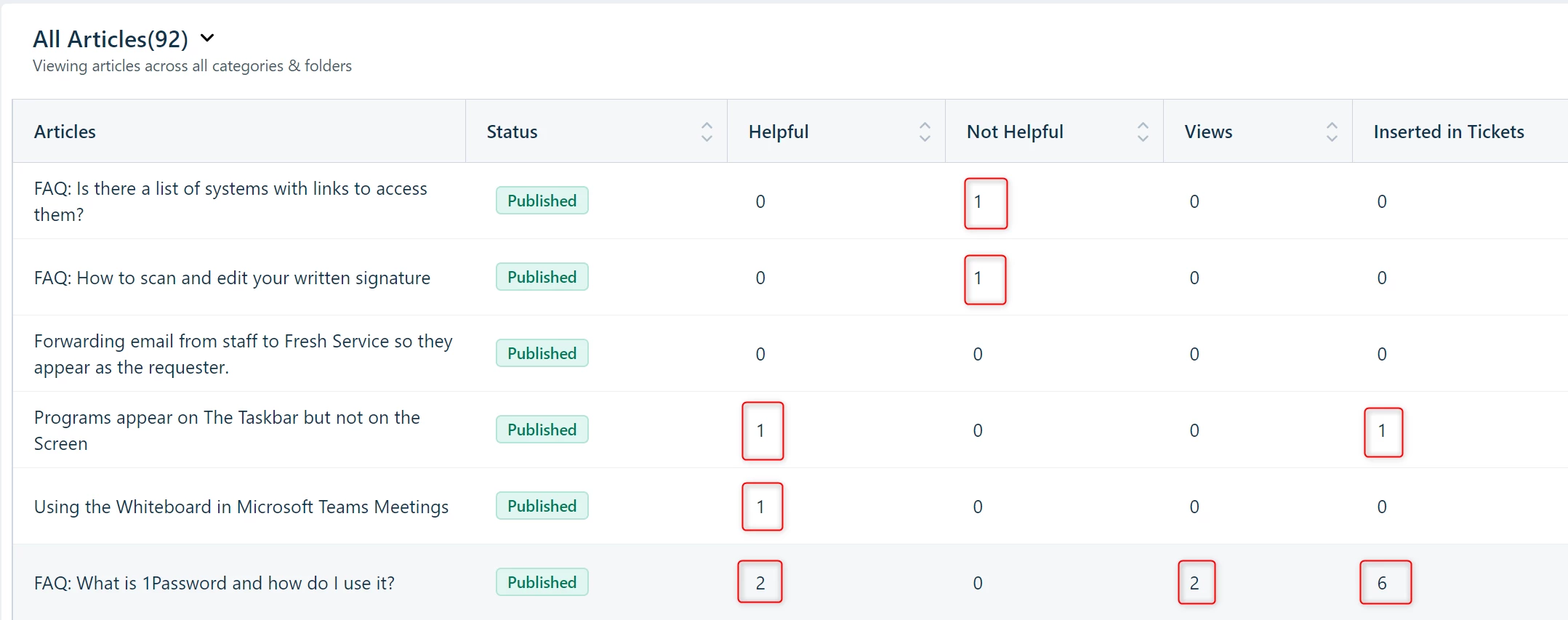
Task: Open the systems with links FAQ article
Action: coord(230,201)
